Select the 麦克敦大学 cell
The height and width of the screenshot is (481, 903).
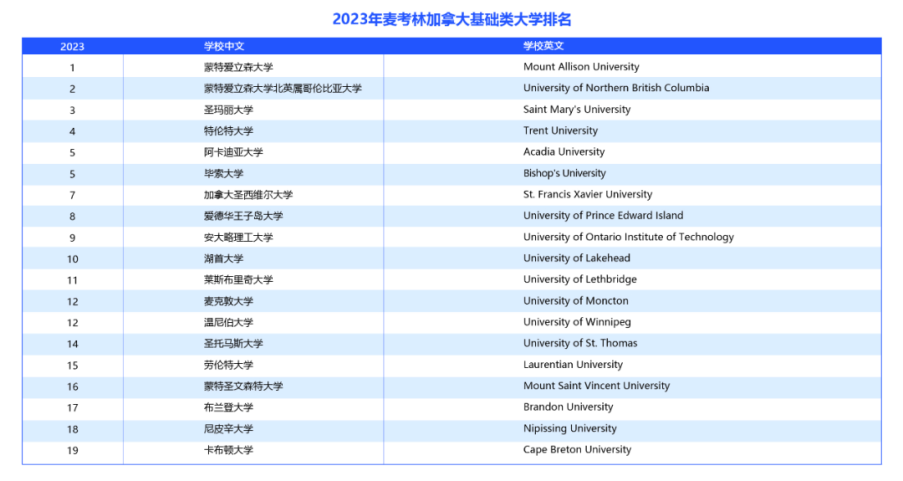229,301
